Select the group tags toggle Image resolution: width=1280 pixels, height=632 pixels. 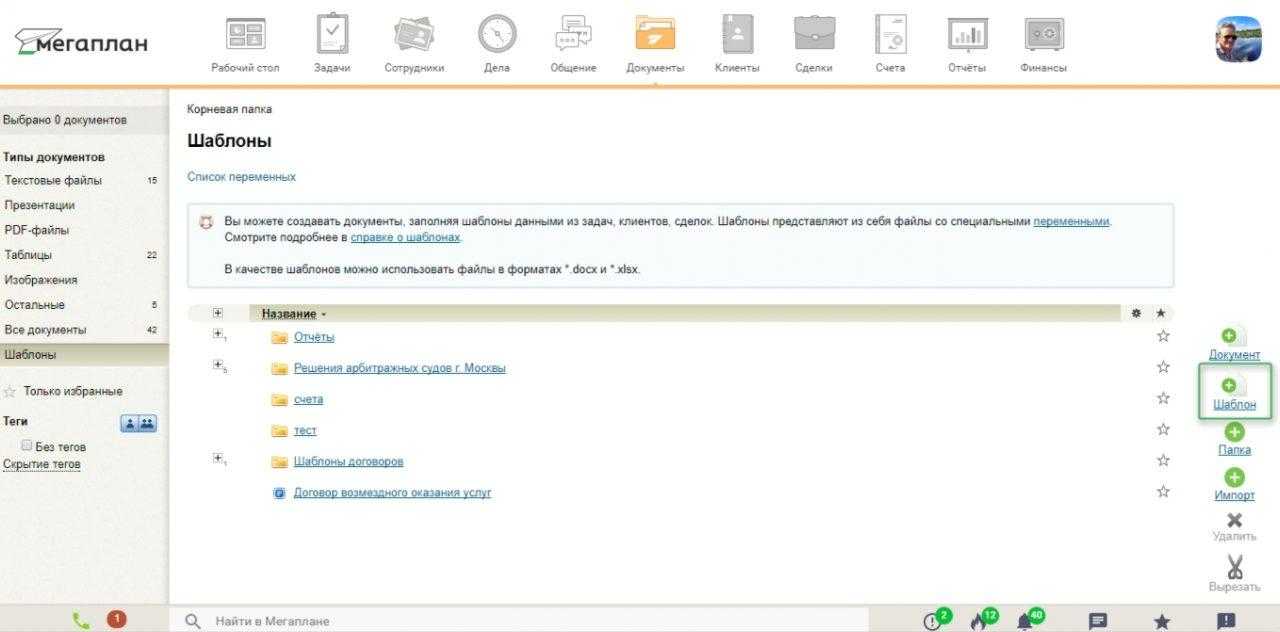(x=147, y=423)
